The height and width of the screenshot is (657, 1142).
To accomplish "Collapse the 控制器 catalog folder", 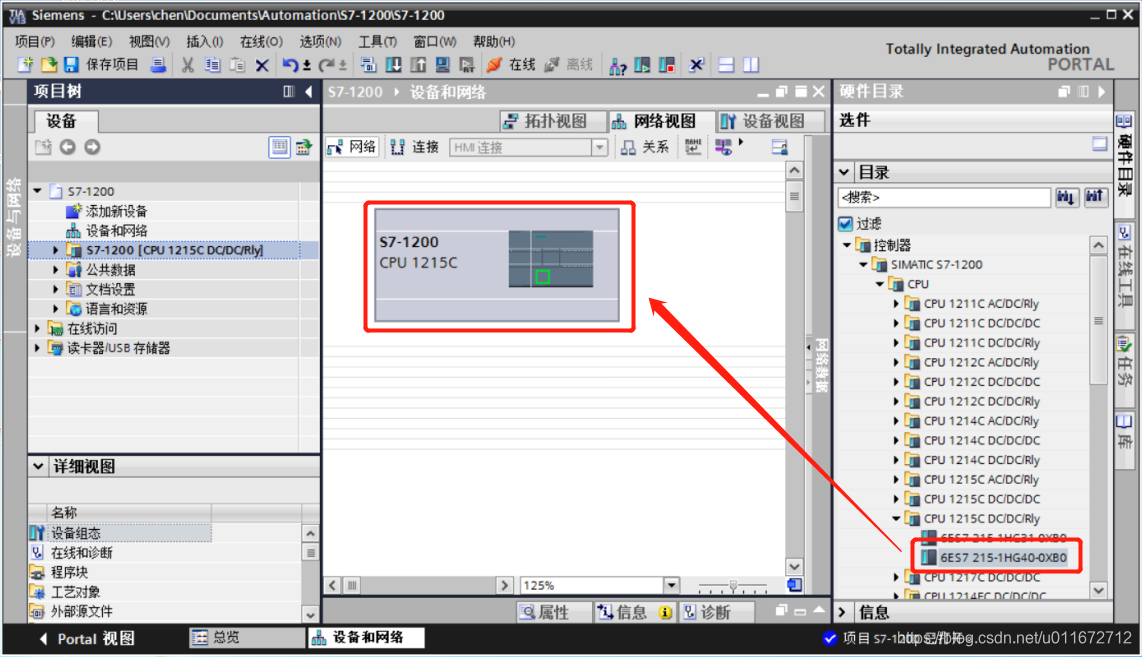I will (x=846, y=245).
